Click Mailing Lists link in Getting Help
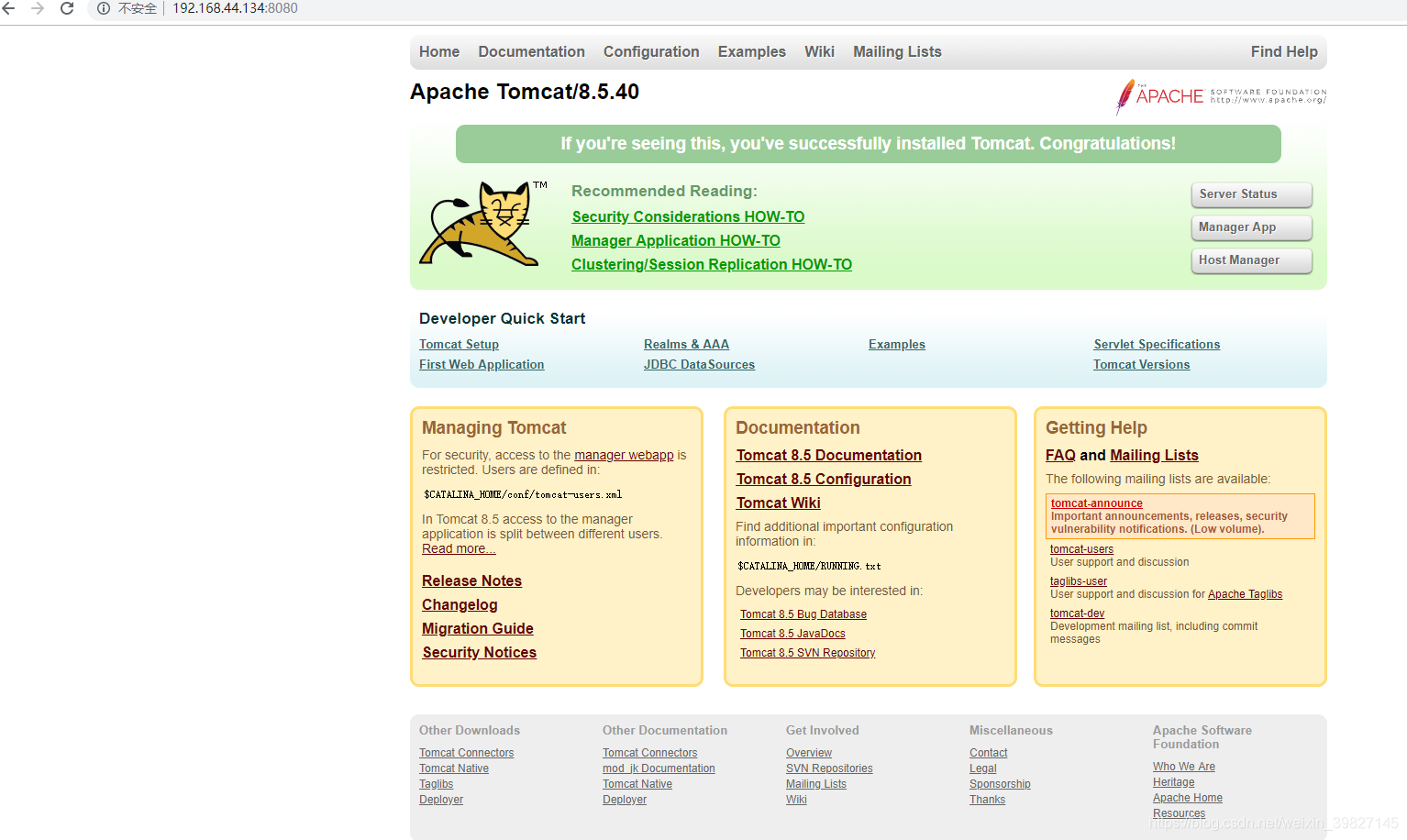This screenshot has width=1407, height=840. click(1154, 455)
